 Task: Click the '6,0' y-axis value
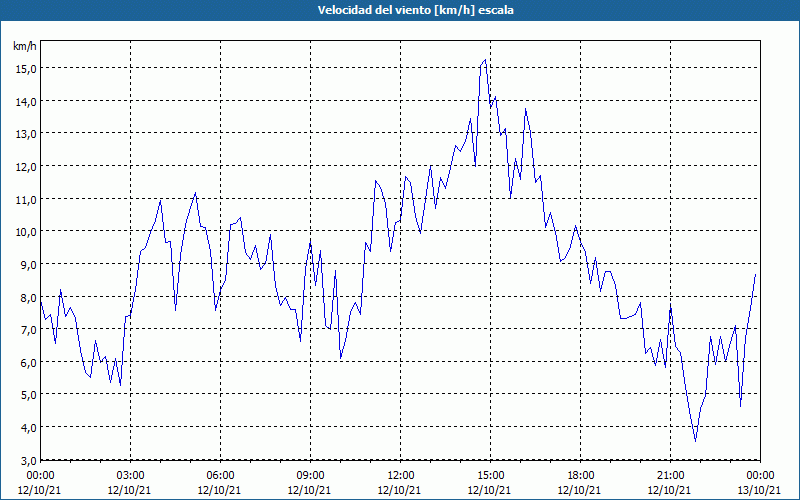coord(28,362)
